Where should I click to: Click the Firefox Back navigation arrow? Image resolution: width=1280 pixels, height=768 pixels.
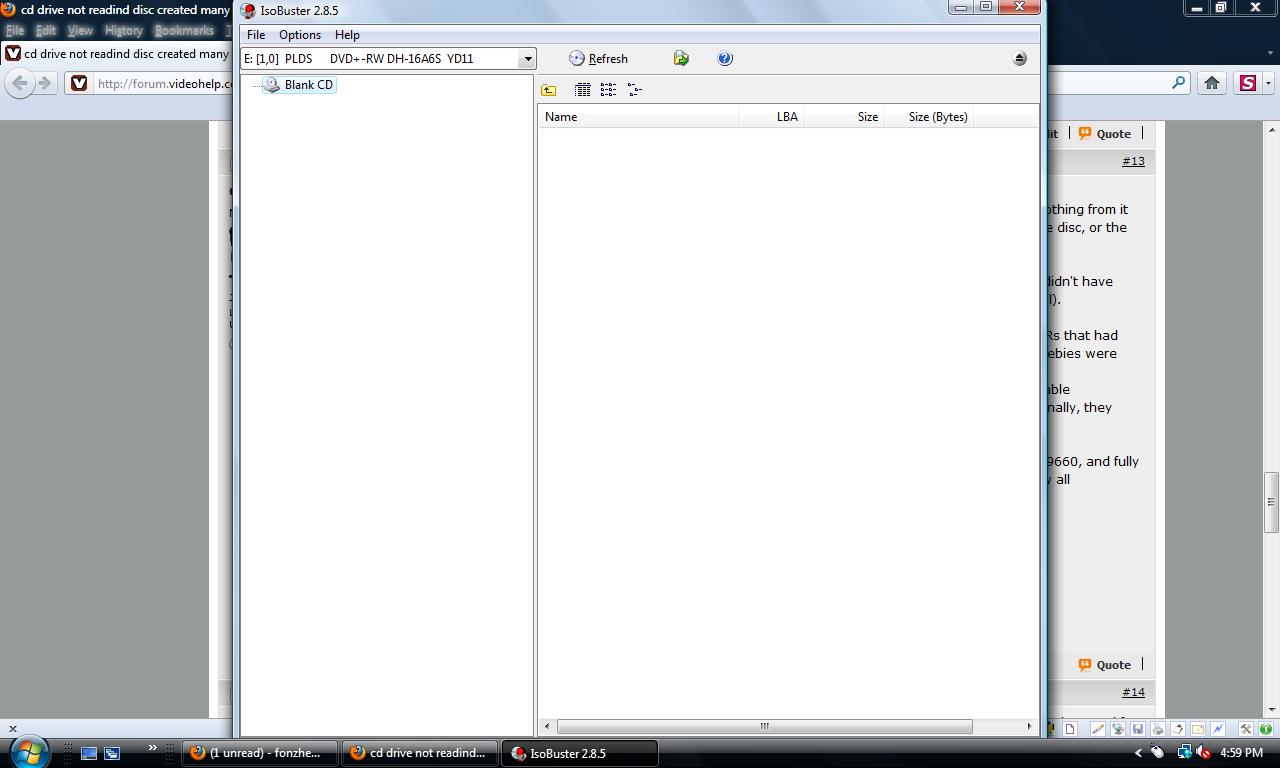pos(19,83)
